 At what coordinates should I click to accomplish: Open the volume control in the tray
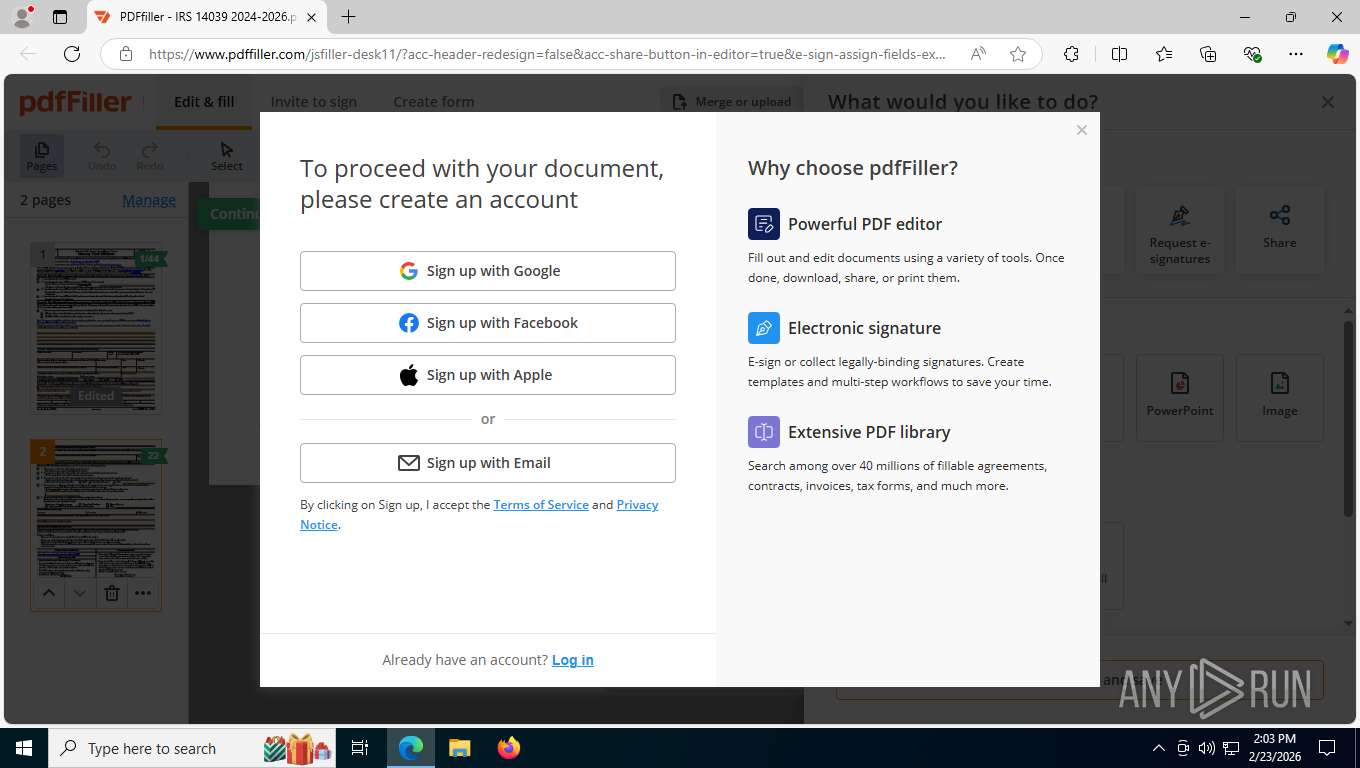click(1207, 748)
